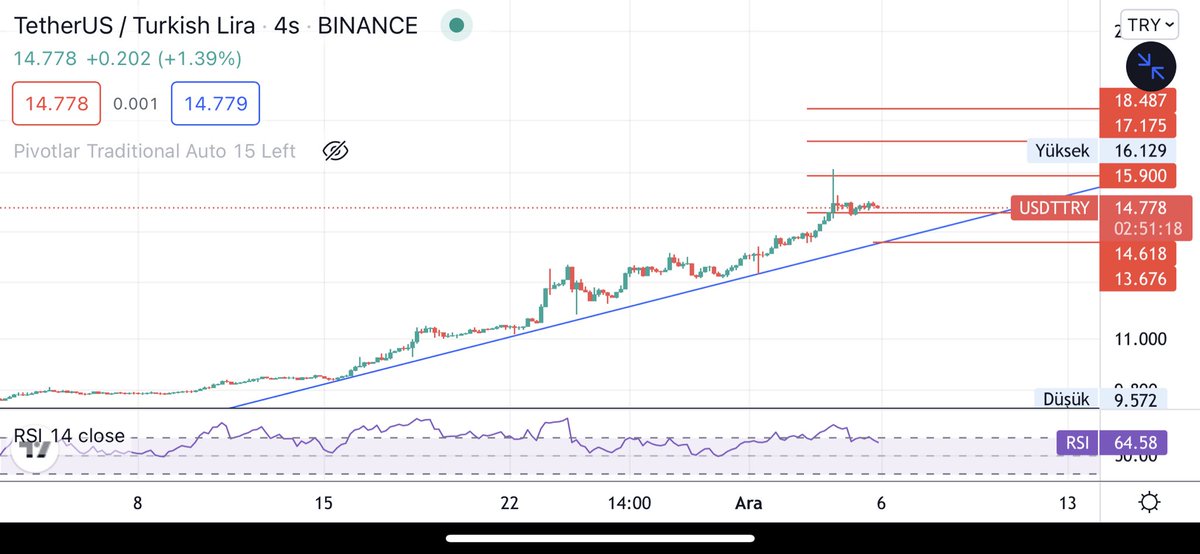Click the 15 date marker on time axis

pyautogui.click(x=322, y=502)
